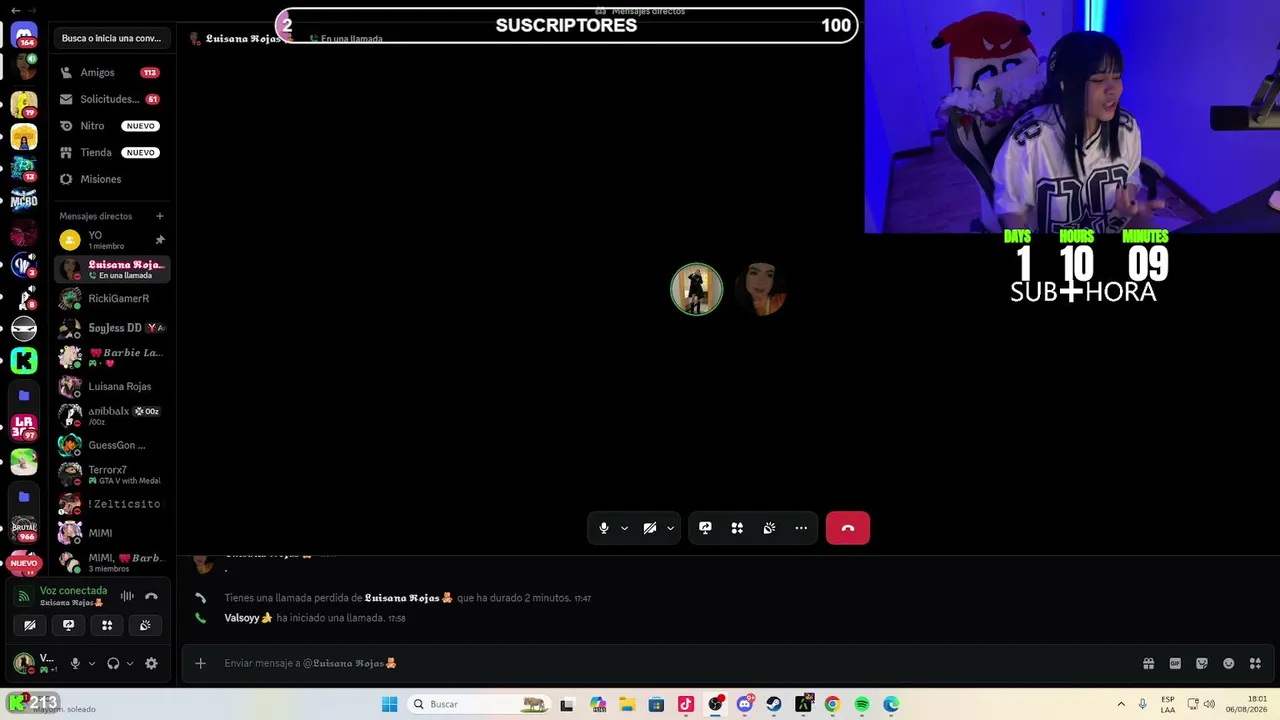Open Discord home direct messages icon
Viewport: 1280px width, 720px height.
tap(24, 35)
